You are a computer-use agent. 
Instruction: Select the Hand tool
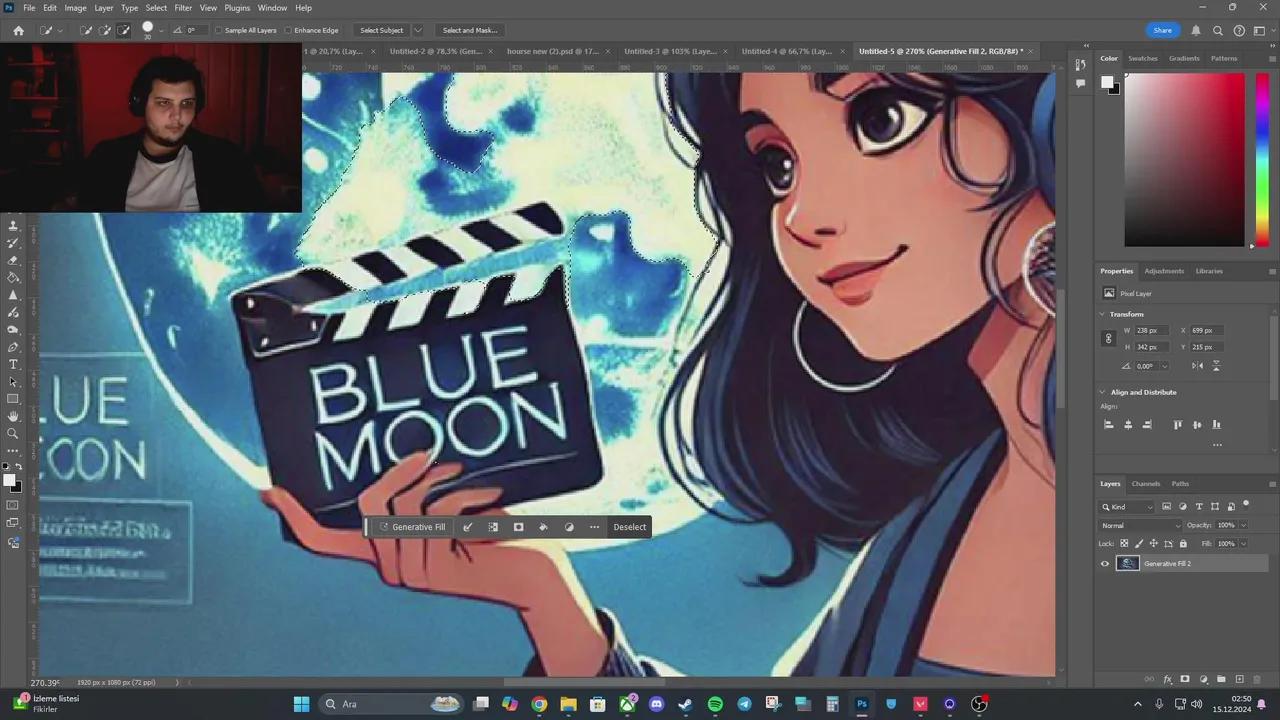[x=13, y=416]
